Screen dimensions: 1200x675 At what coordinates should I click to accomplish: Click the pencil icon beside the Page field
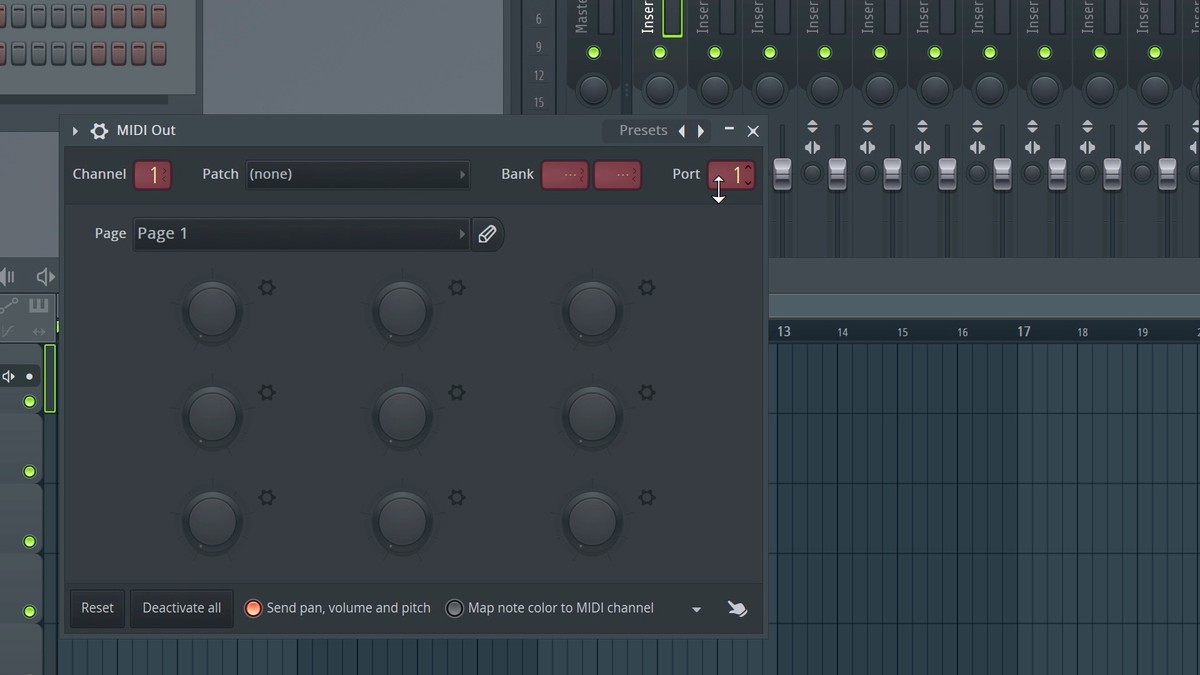487,234
